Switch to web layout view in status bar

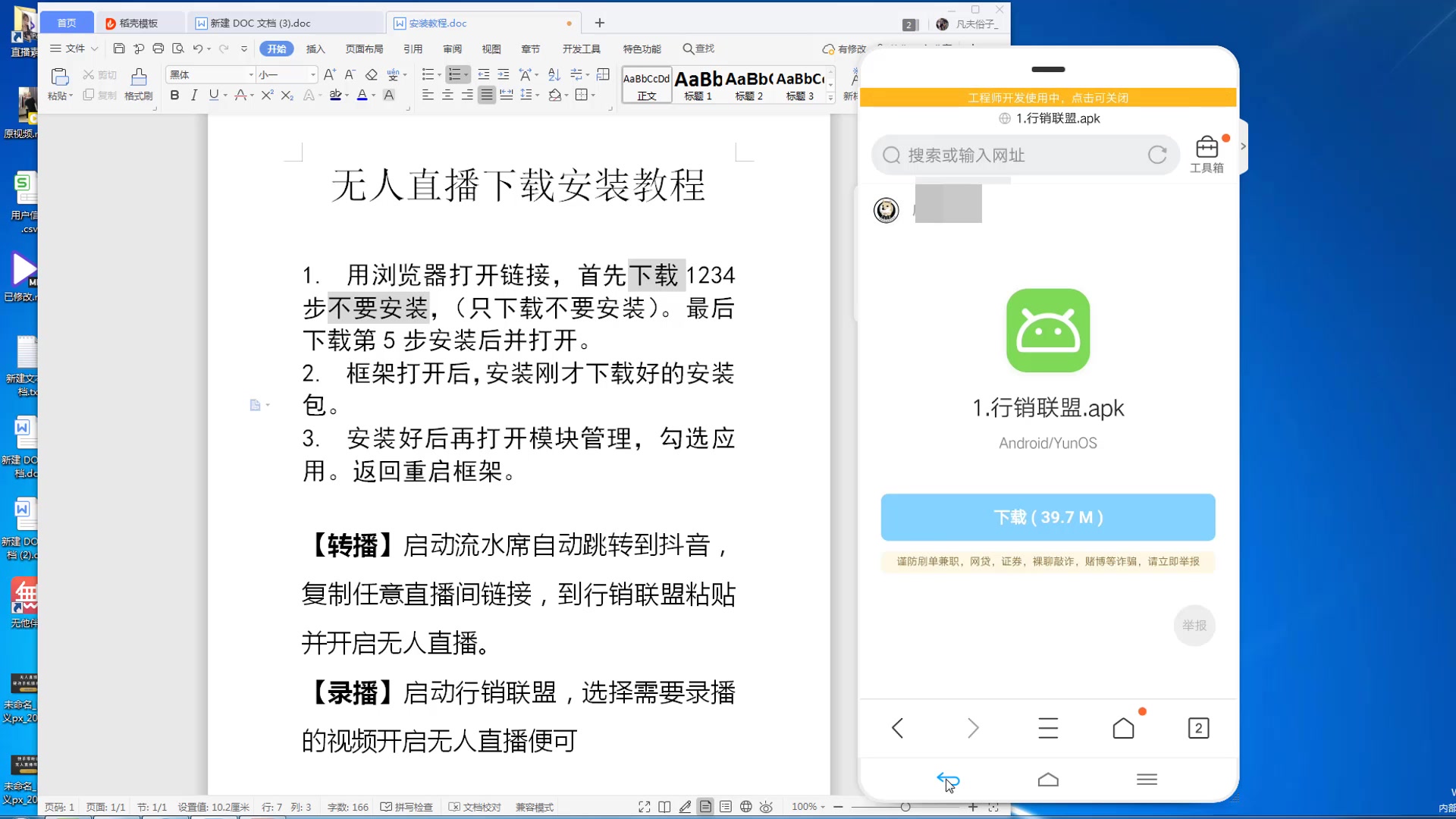745,807
